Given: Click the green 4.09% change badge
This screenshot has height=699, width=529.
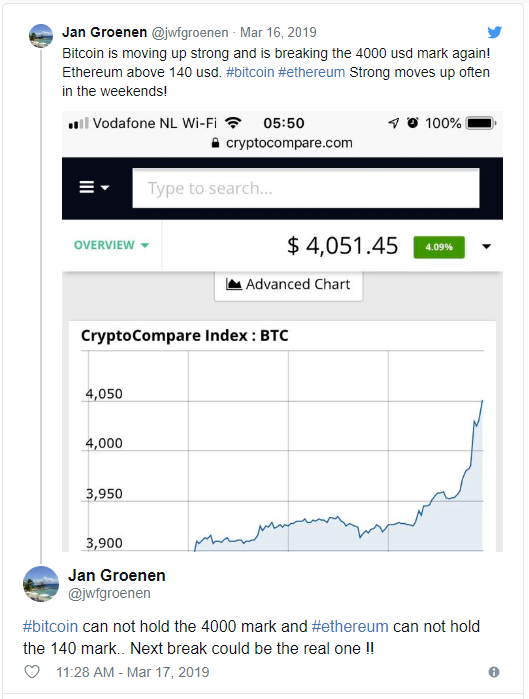Looking at the screenshot, I should [x=439, y=247].
